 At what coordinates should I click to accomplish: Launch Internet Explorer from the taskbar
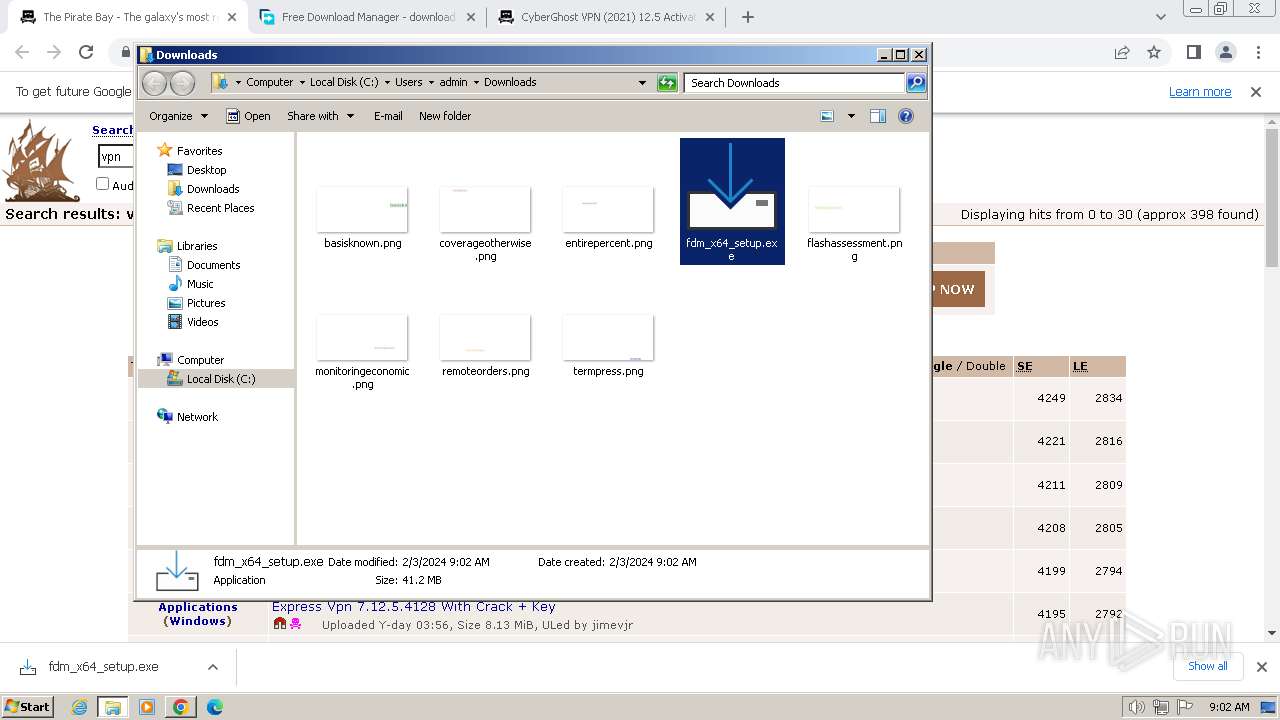point(80,707)
